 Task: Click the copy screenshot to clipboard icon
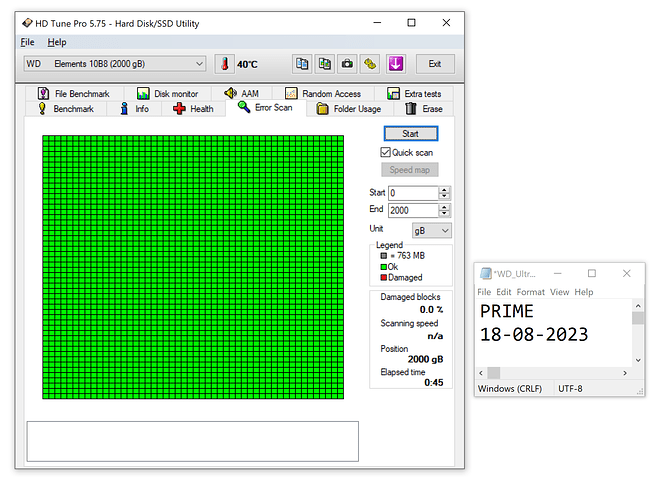(x=325, y=64)
